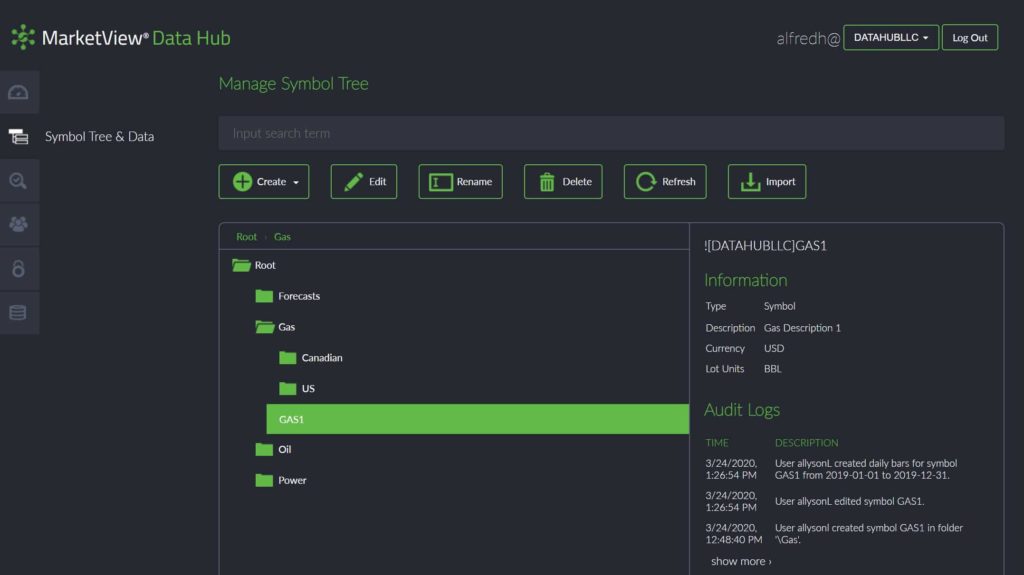Expand audit logs with show more

[x=740, y=561]
